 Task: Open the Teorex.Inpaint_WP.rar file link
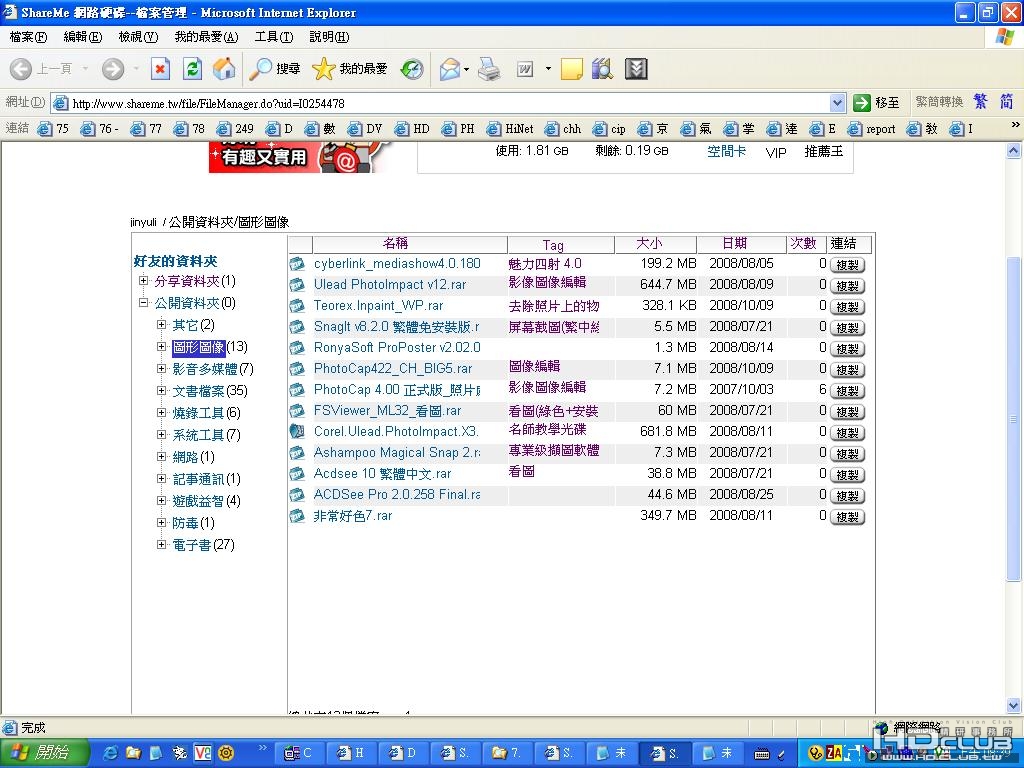pos(378,306)
